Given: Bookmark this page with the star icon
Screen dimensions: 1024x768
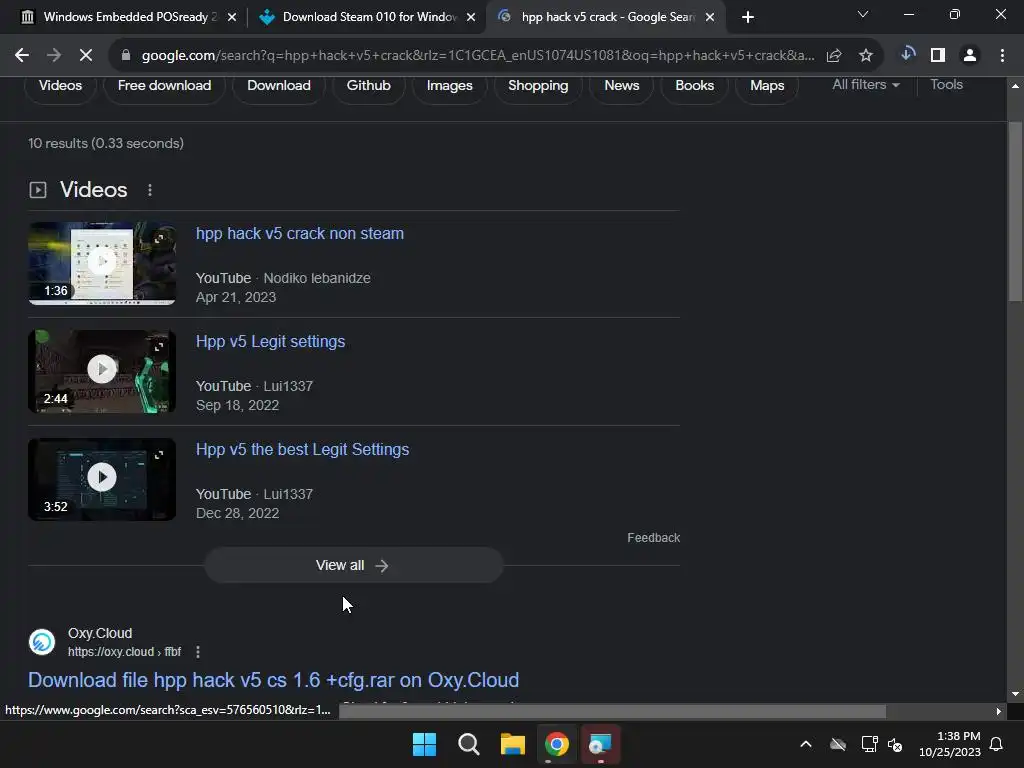Looking at the screenshot, I should click(x=866, y=56).
